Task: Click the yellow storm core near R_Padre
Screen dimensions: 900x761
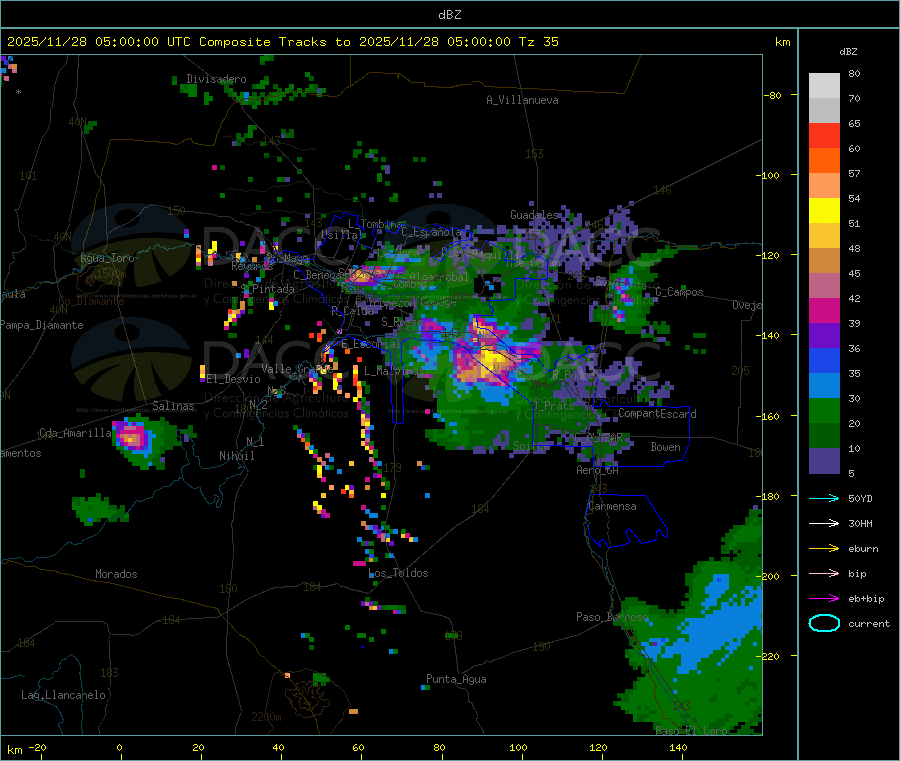Action: (x=492, y=361)
